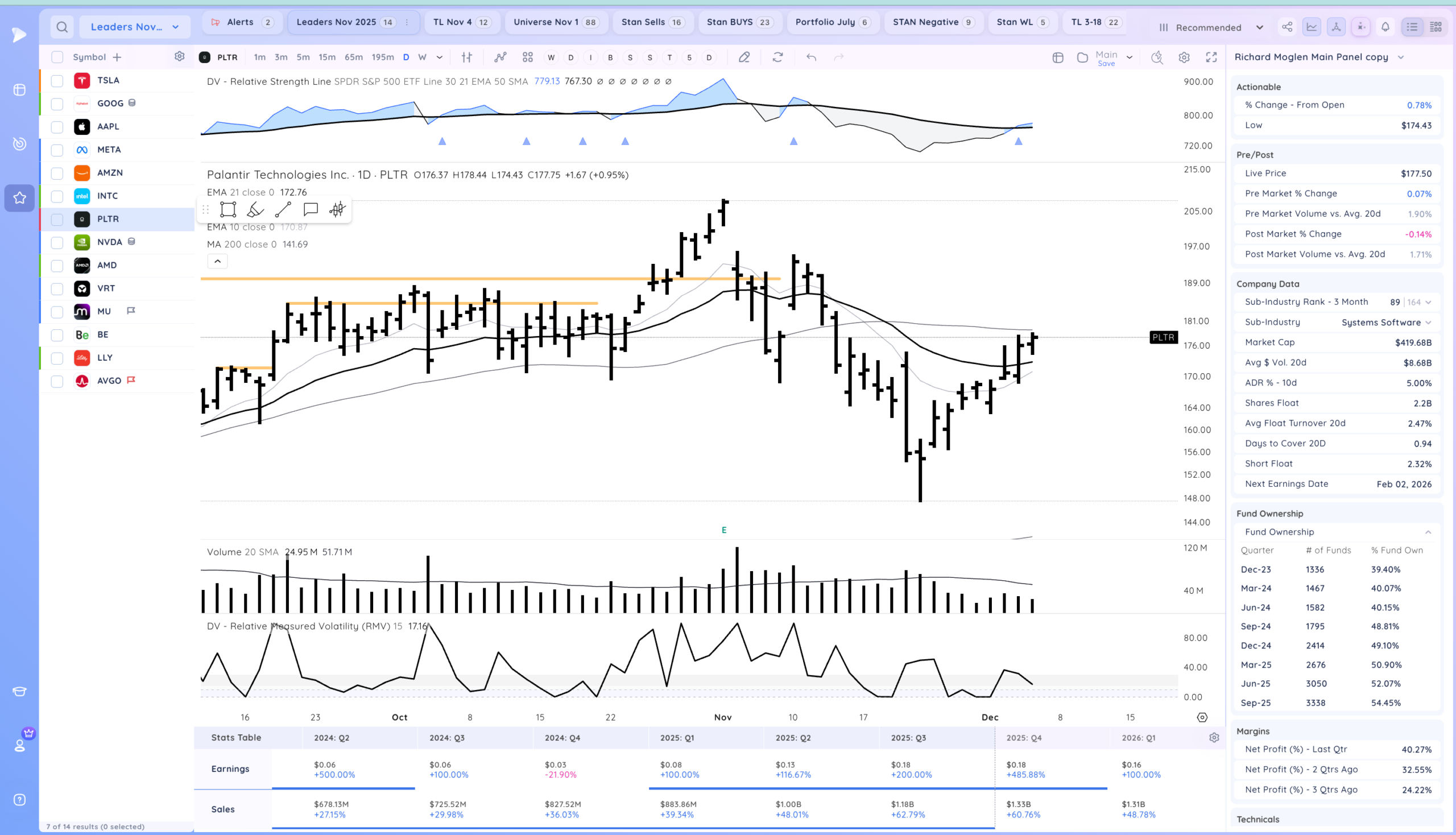Open the eraser tool in toolbar
Image resolution: width=1456 pixels, height=835 pixels.
[x=744, y=57]
